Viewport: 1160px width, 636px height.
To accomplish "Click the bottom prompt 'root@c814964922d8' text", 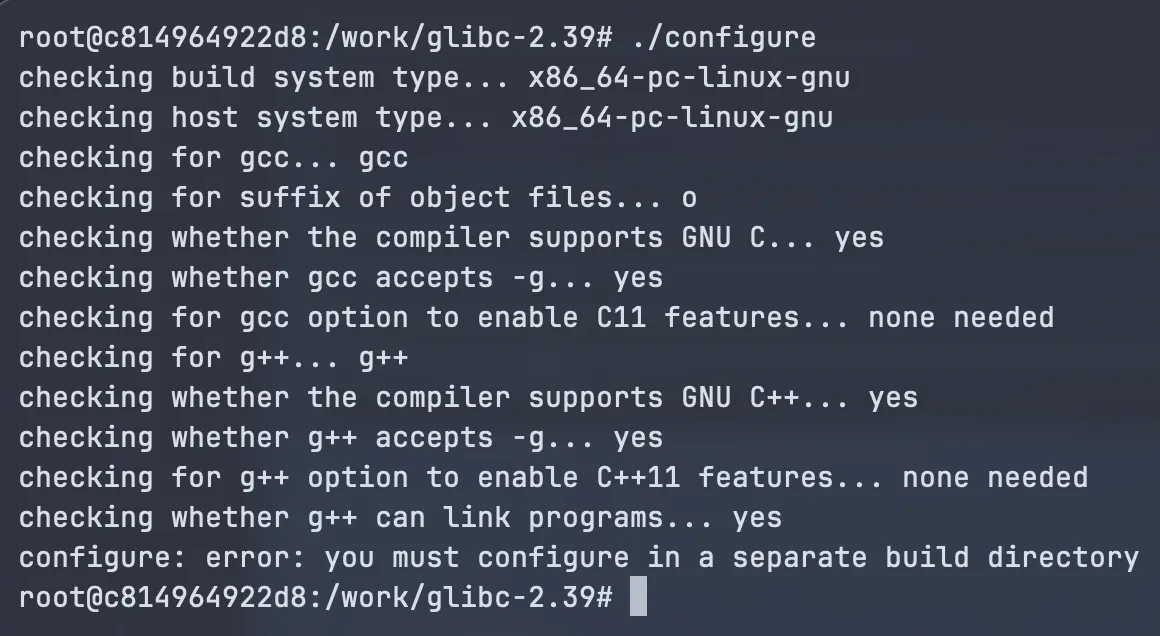I will tap(162, 596).
